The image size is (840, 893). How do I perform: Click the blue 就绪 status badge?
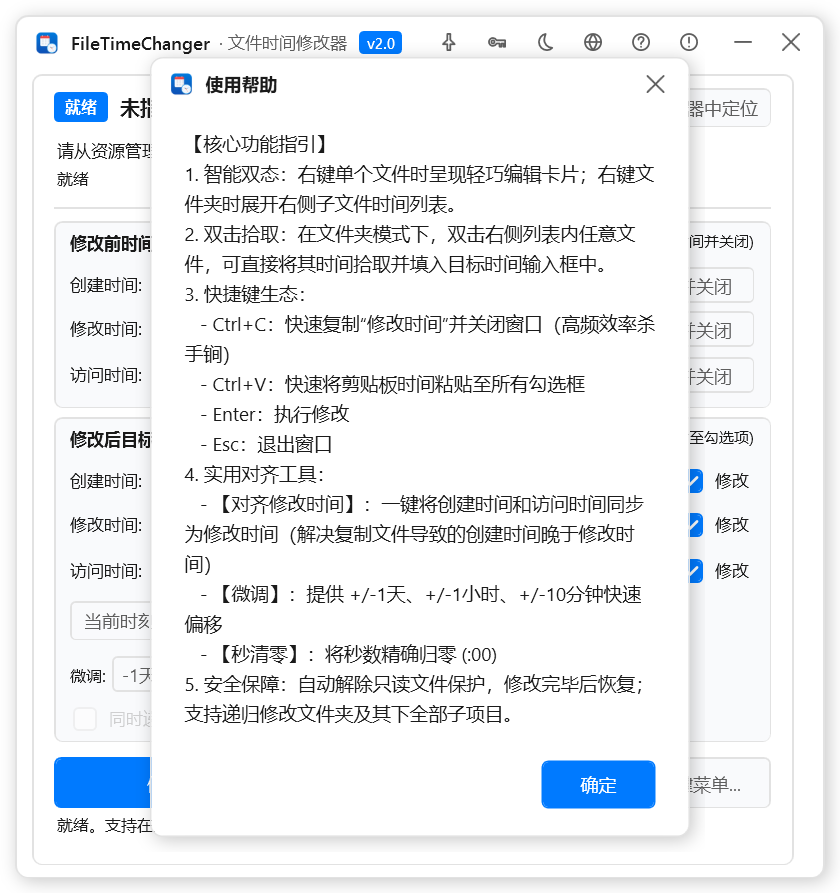(81, 107)
